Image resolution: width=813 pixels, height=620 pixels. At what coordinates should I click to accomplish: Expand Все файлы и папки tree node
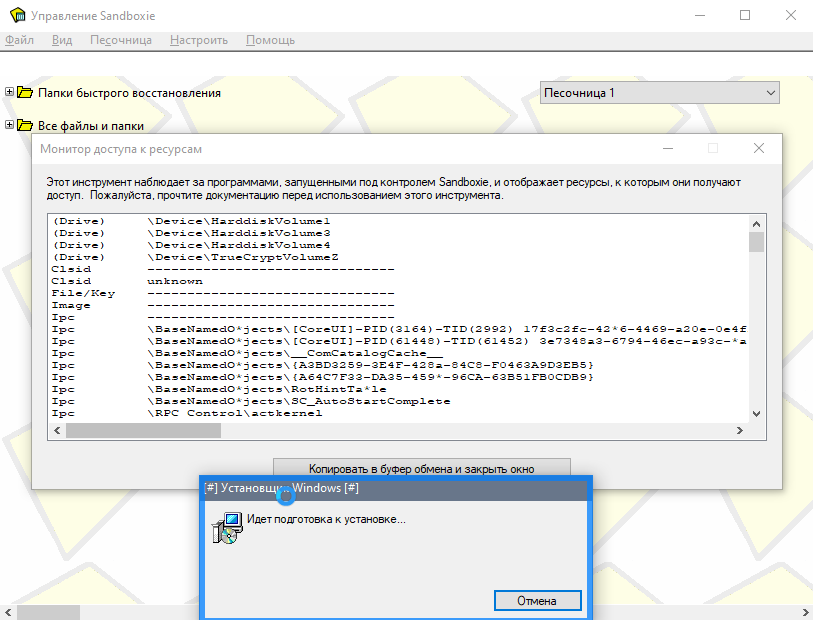[x=9, y=125]
